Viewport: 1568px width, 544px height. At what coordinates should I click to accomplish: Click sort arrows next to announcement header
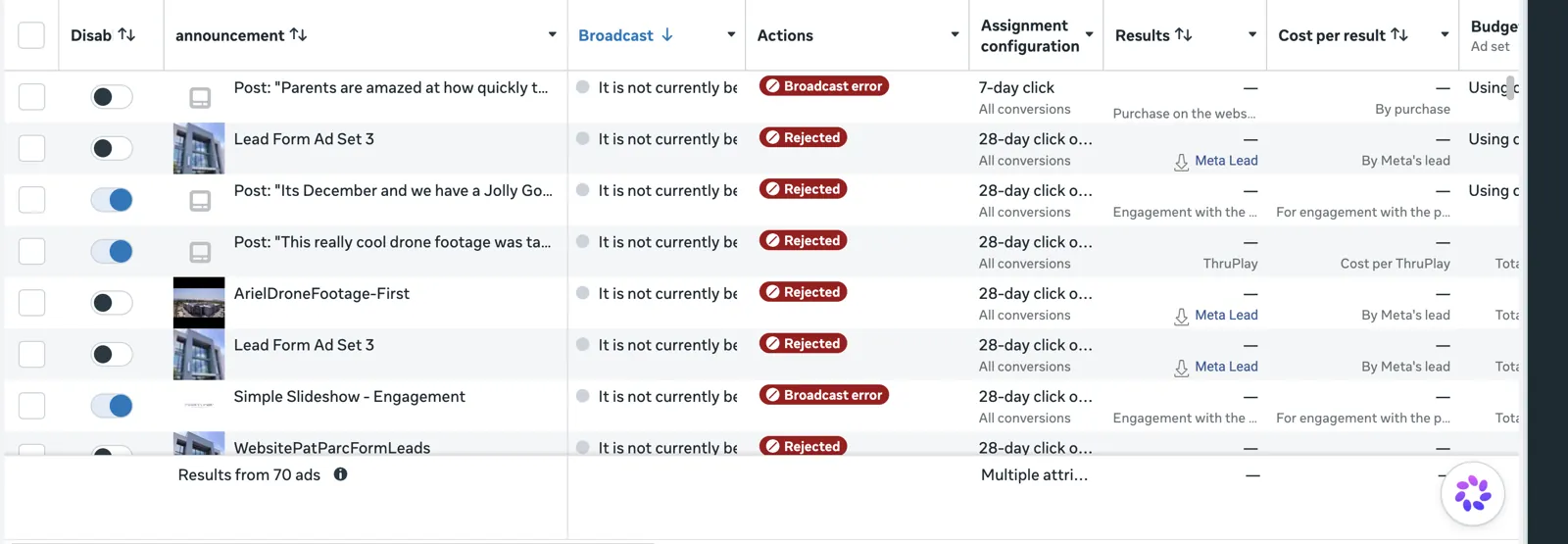coord(299,34)
